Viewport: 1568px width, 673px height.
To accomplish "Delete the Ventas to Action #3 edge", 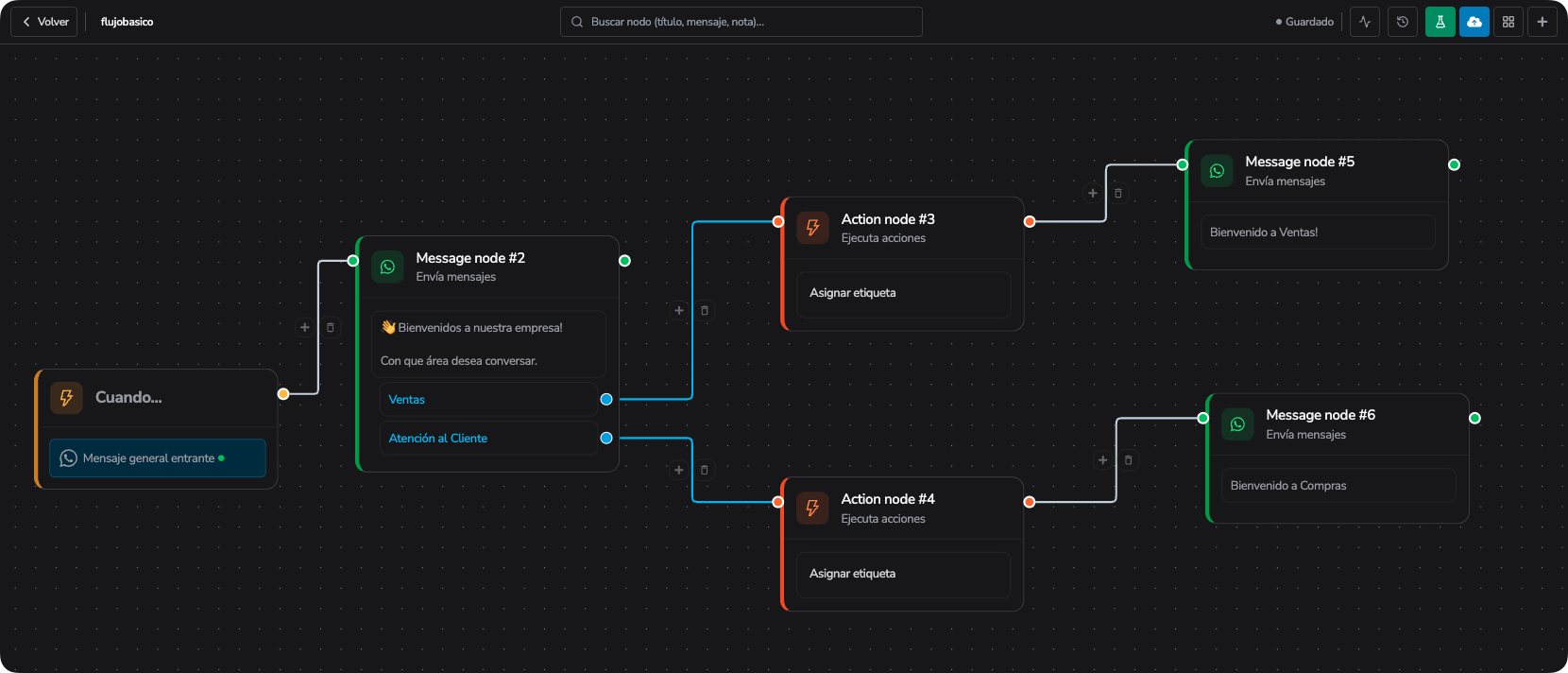I will tap(705, 310).
